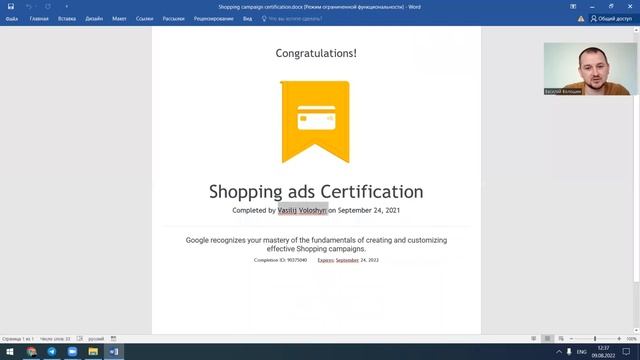The image size is (640, 360).
Task: Click the webcam video thumbnail
Action: click(x=590, y=69)
